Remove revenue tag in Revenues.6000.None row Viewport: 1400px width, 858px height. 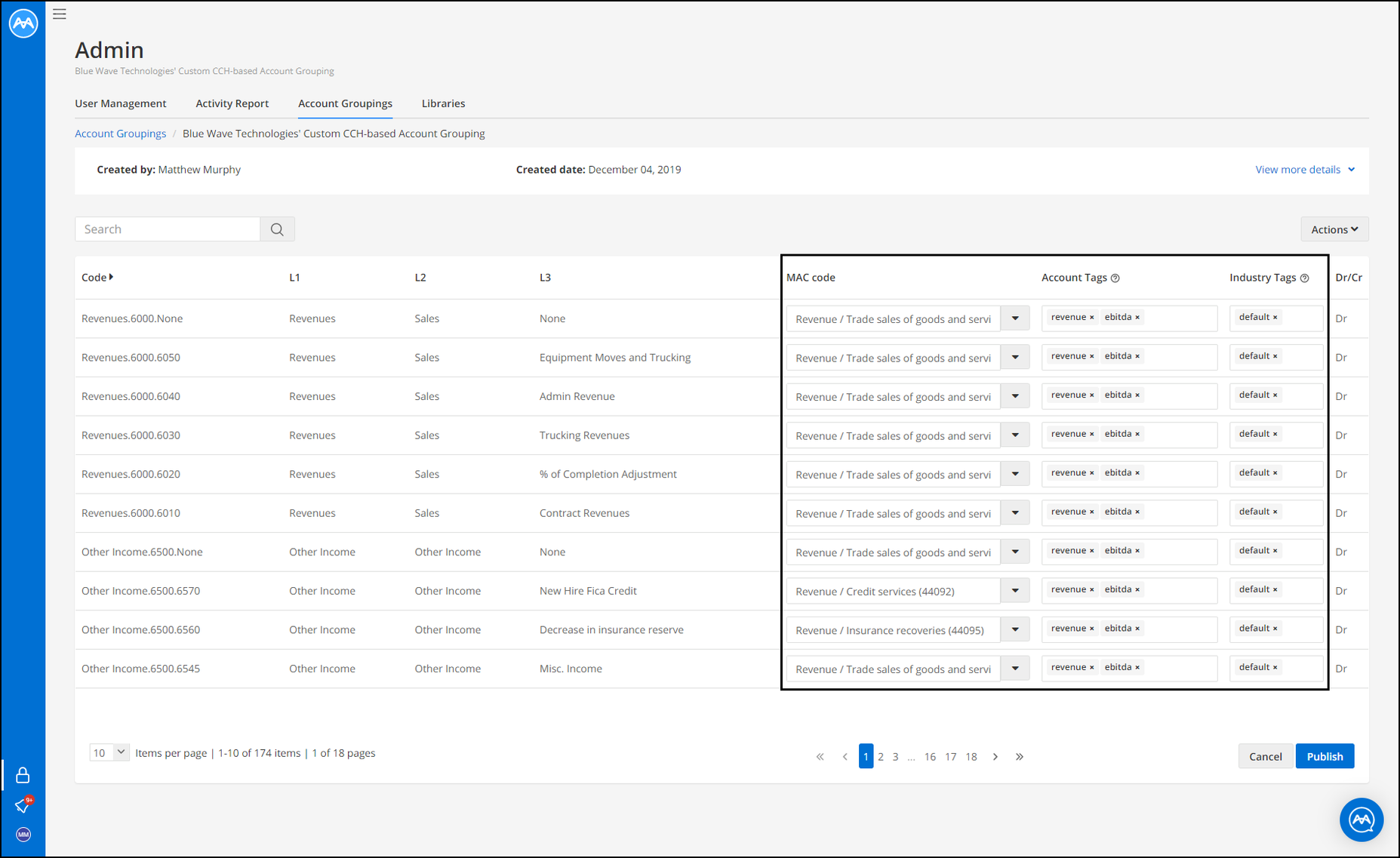(x=1091, y=318)
